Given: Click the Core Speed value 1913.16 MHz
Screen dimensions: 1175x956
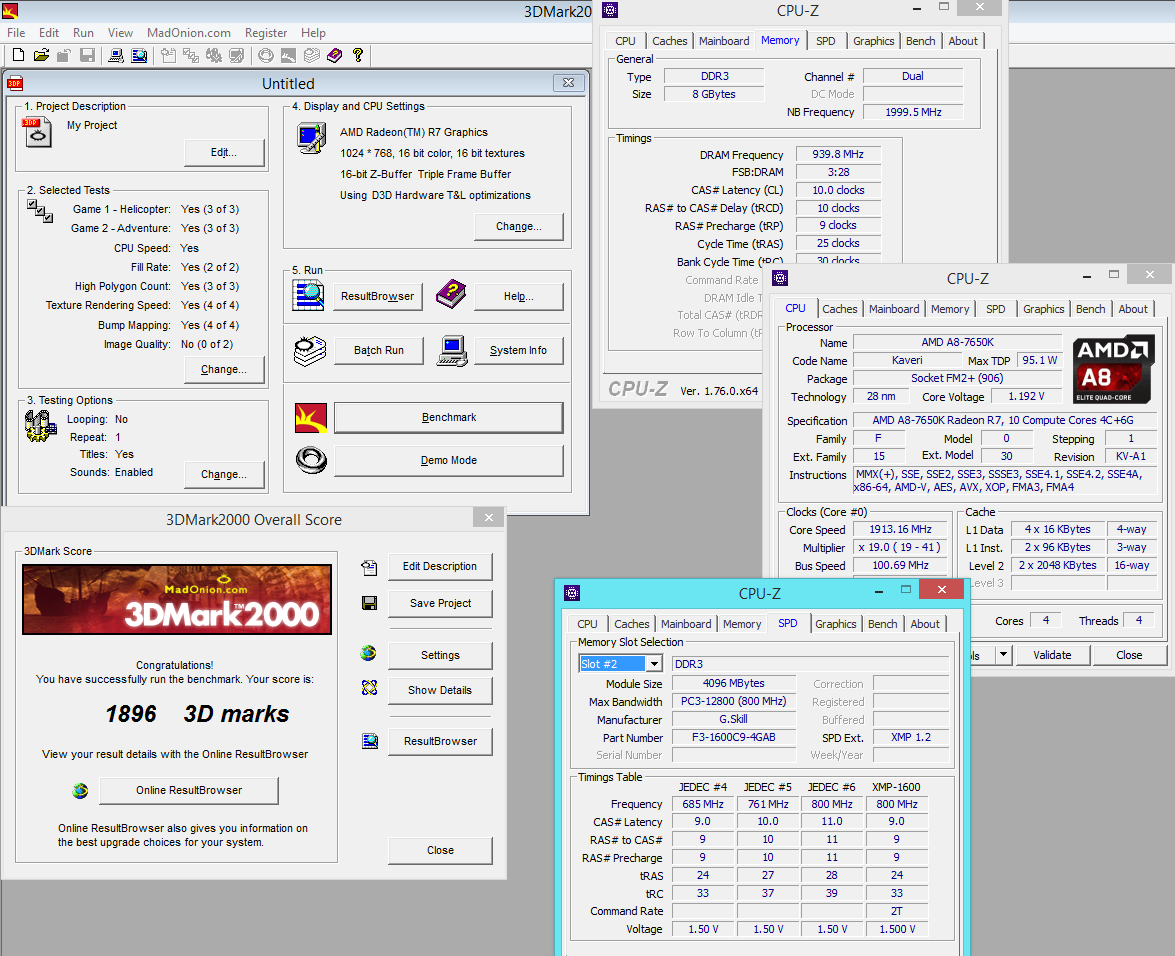Looking at the screenshot, I should tap(900, 529).
